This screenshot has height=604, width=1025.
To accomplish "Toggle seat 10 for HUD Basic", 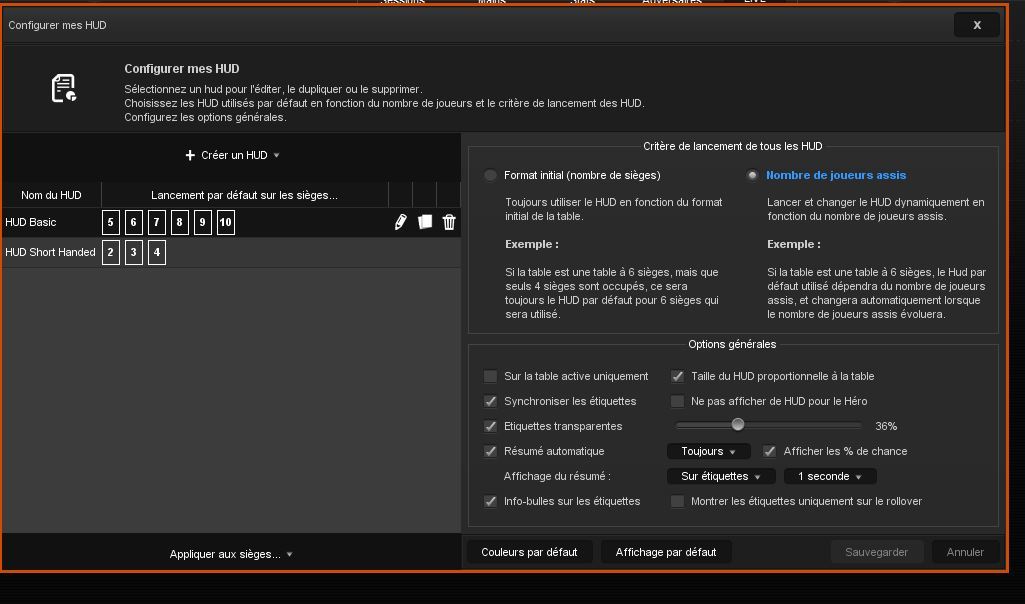I will [x=226, y=222].
